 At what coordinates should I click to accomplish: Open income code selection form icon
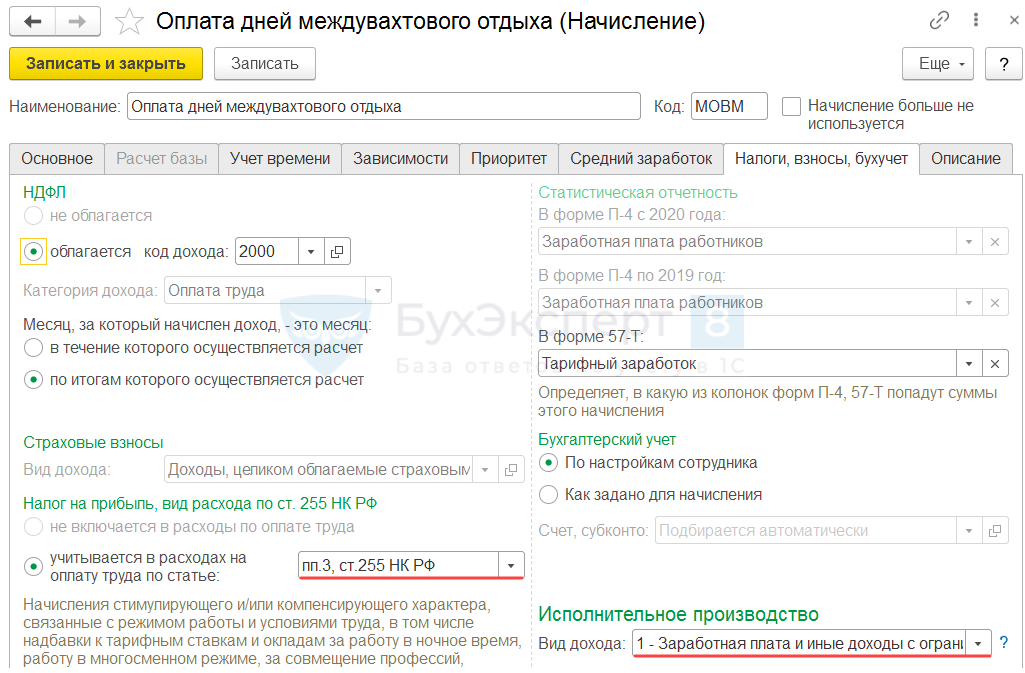337,252
